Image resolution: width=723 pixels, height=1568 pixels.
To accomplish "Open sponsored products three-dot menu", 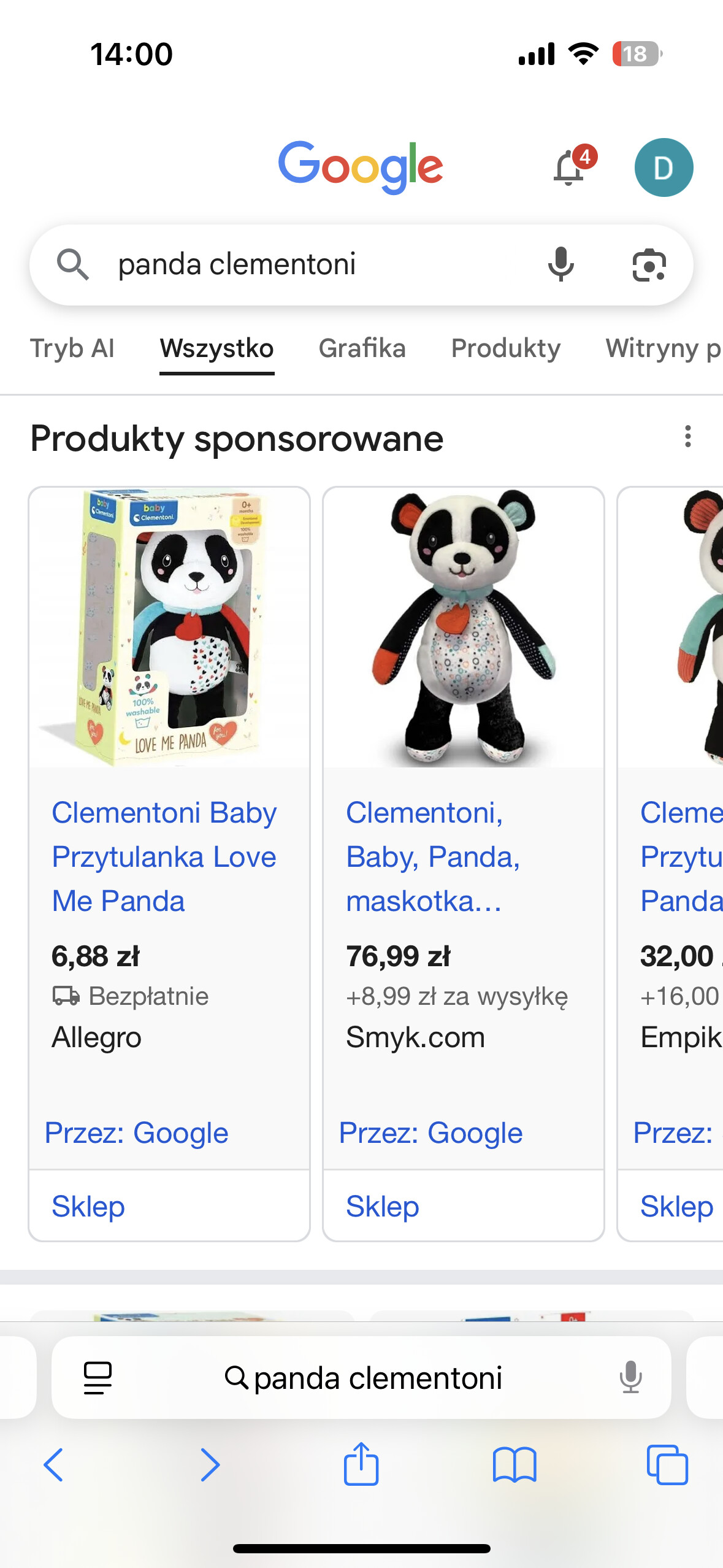I will click(688, 437).
